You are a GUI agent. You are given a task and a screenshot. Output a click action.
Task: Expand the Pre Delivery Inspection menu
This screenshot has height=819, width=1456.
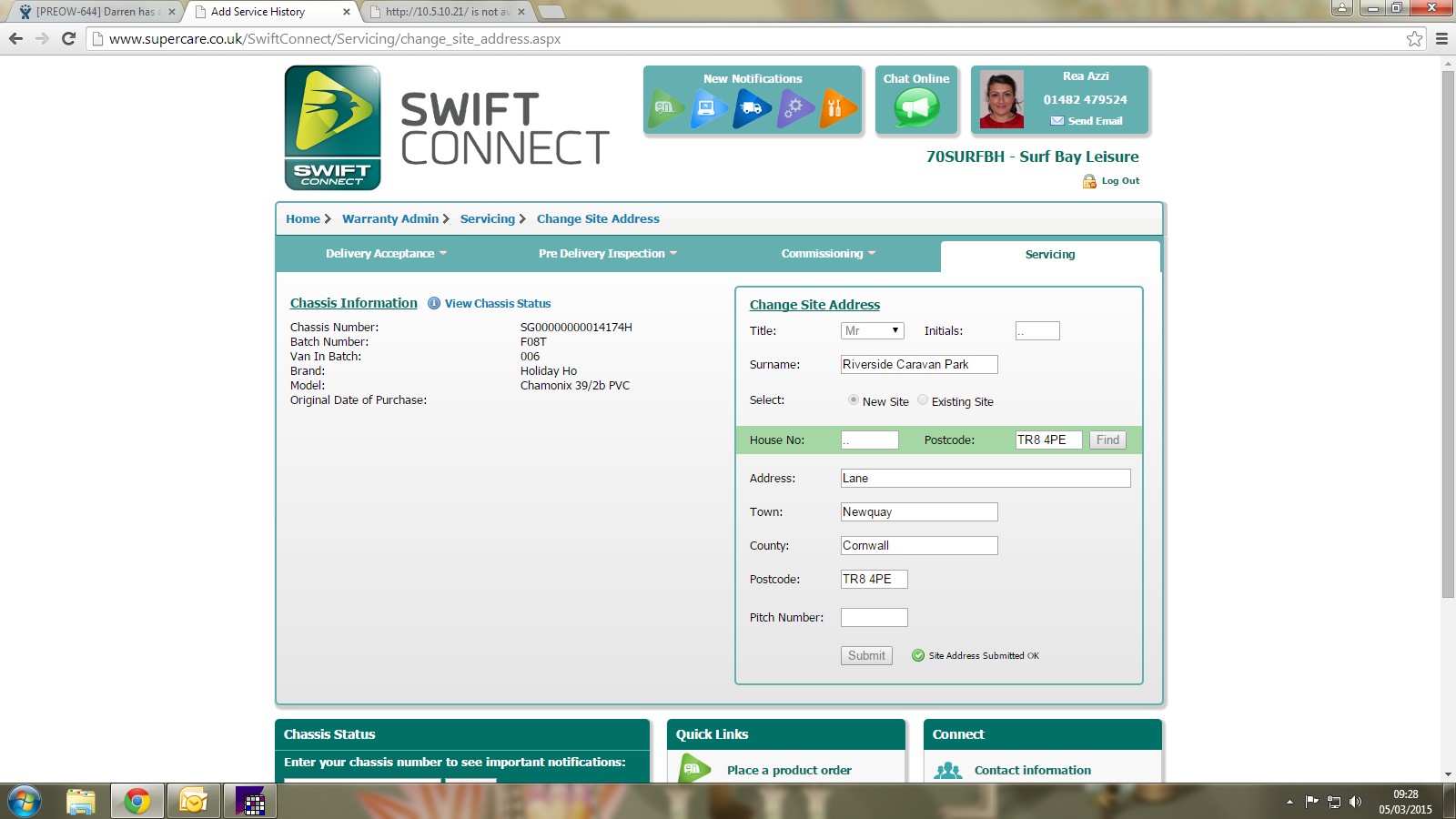(x=607, y=254)
